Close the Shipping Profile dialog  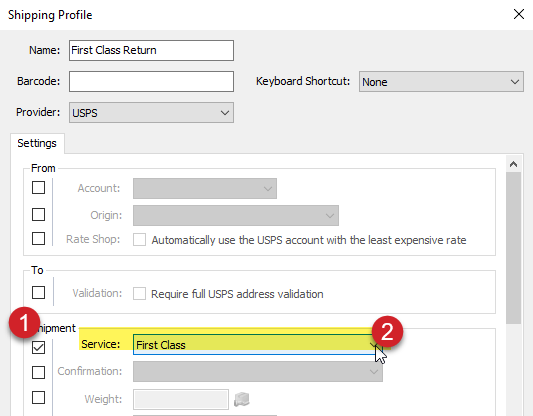coord(519,14)
